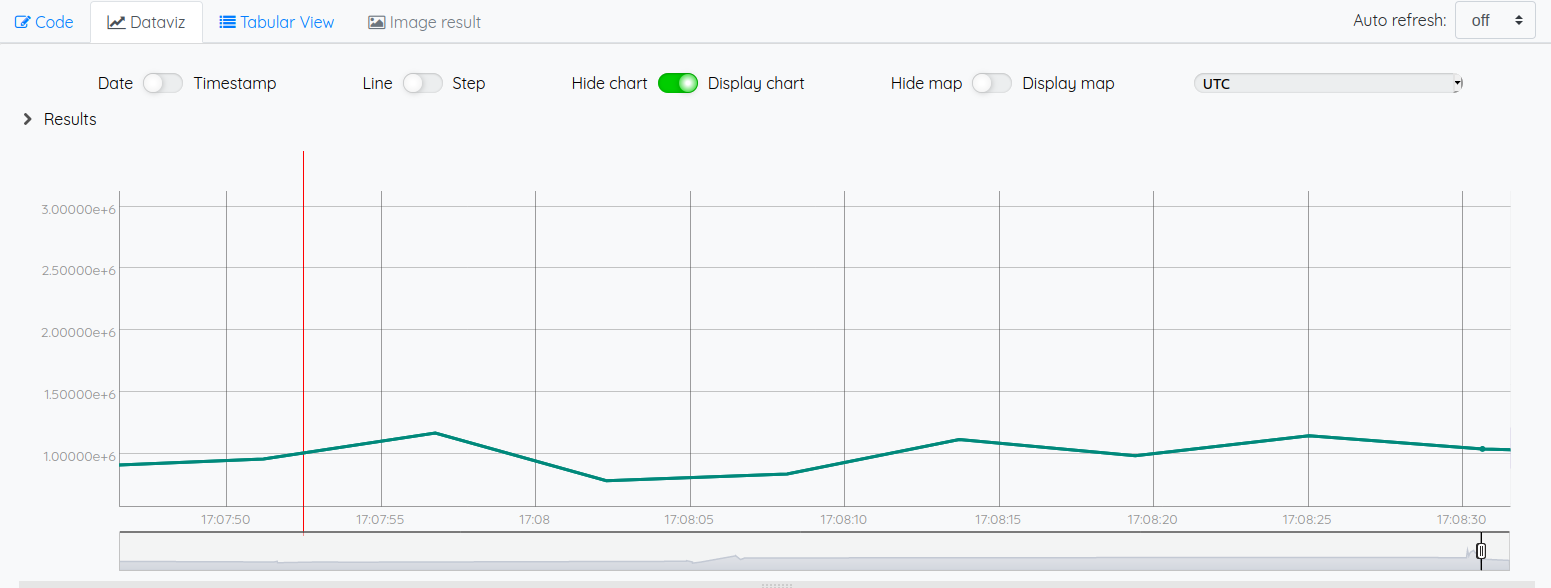Click the 1.50000e+6 axis label
This screenshot has width=1551, height=588.
point(79,394)
